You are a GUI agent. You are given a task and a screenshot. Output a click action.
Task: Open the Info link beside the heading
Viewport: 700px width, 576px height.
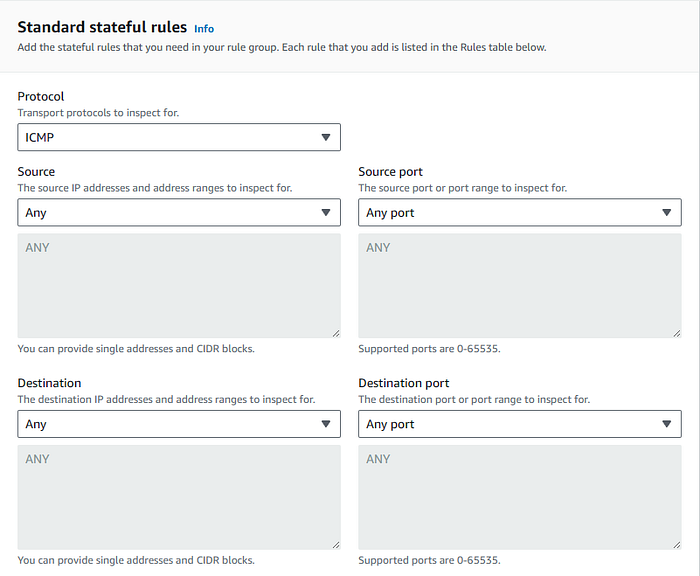[x=204, y=29]
